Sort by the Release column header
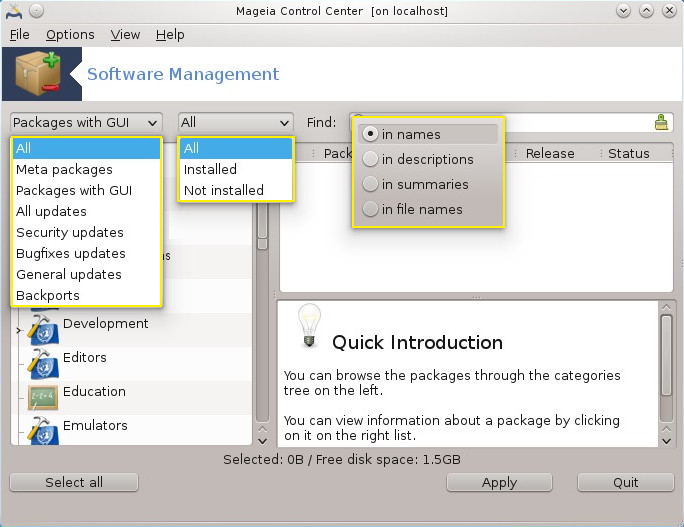684x527 pixels. (550, 153)
